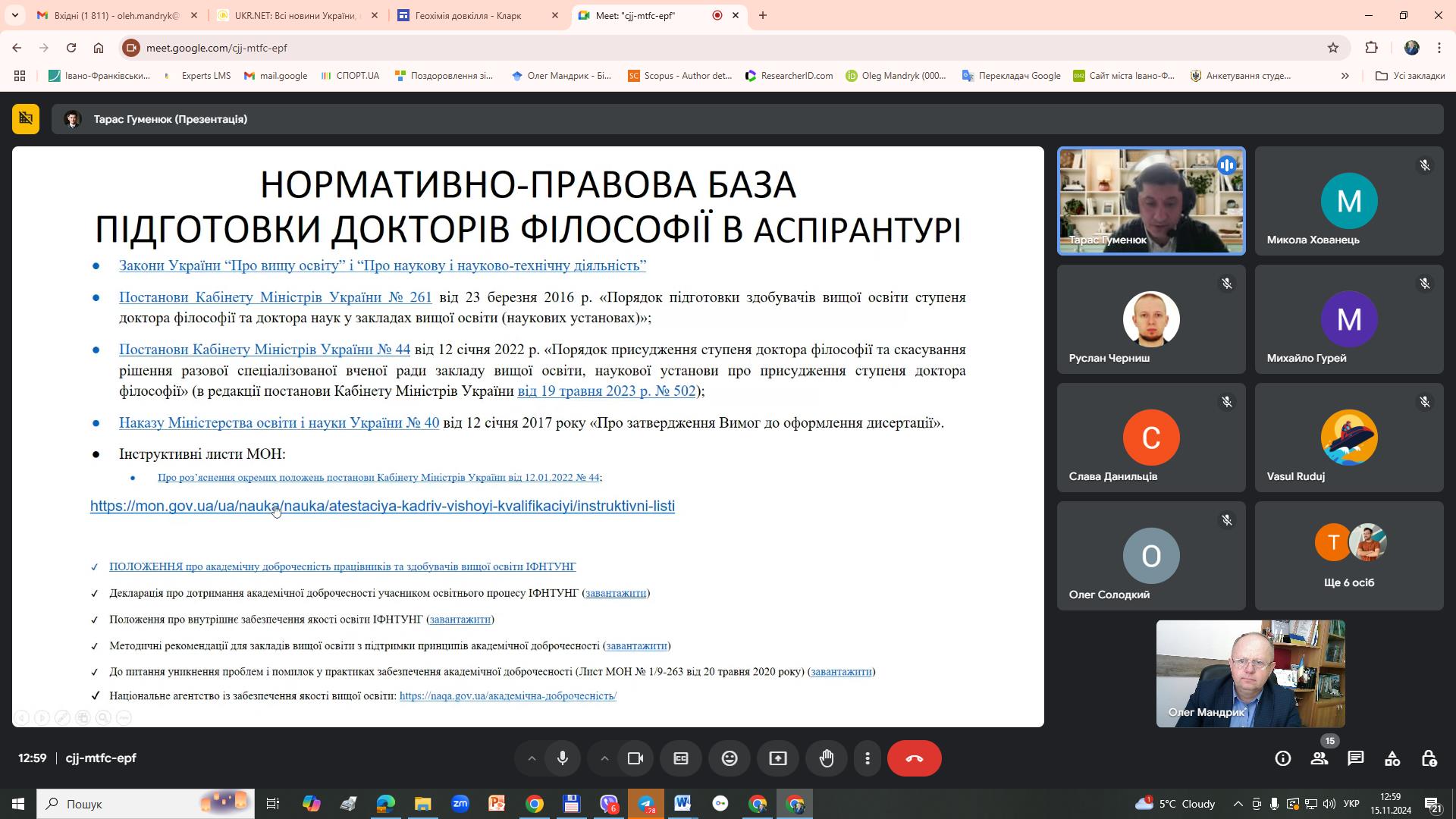The height and width of the screenshot is (819, 1456).
Task: Present your screen to the call
Action: point(778,758)
